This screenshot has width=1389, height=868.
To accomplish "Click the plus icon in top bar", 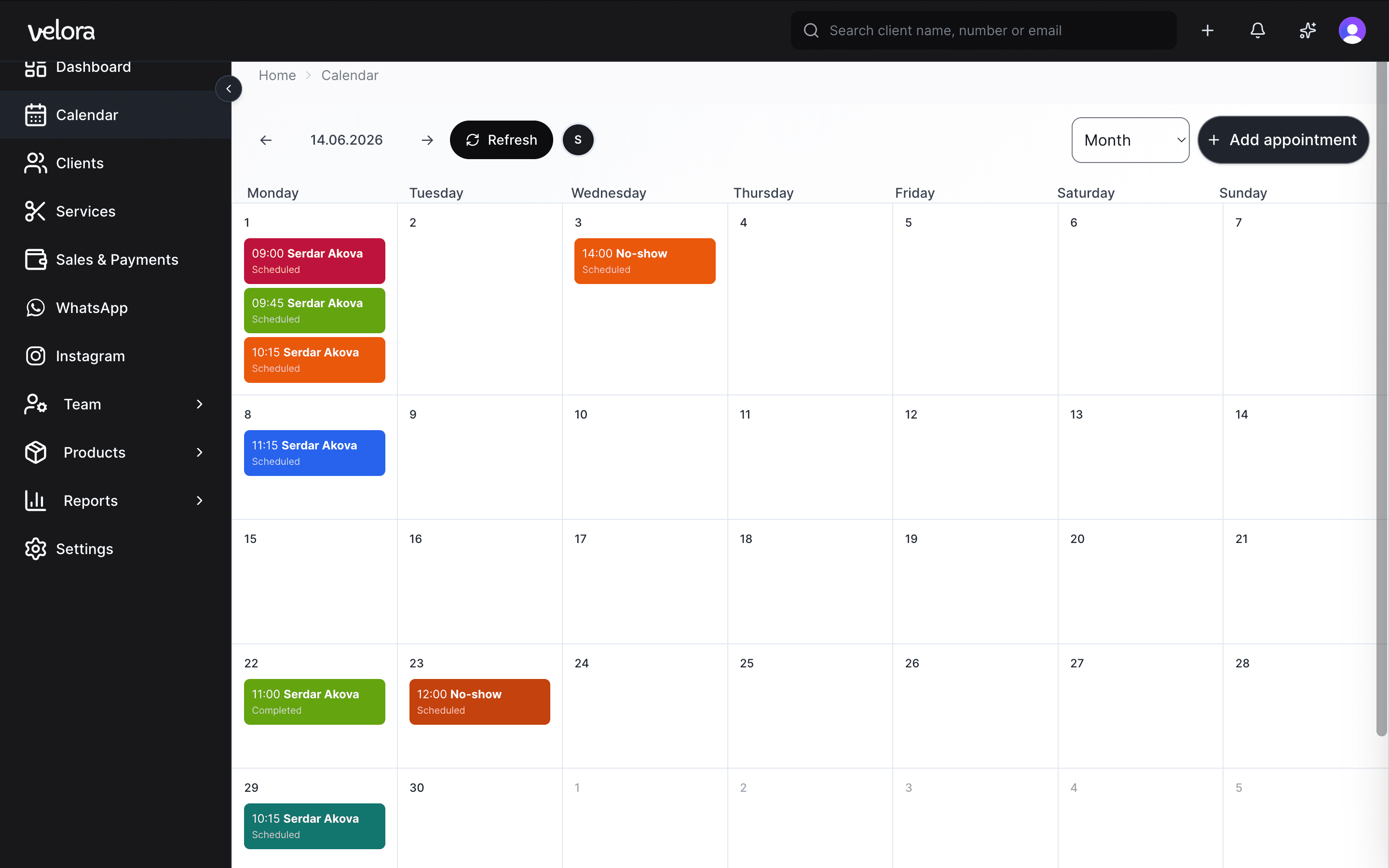I will [x=1207, y=30].
